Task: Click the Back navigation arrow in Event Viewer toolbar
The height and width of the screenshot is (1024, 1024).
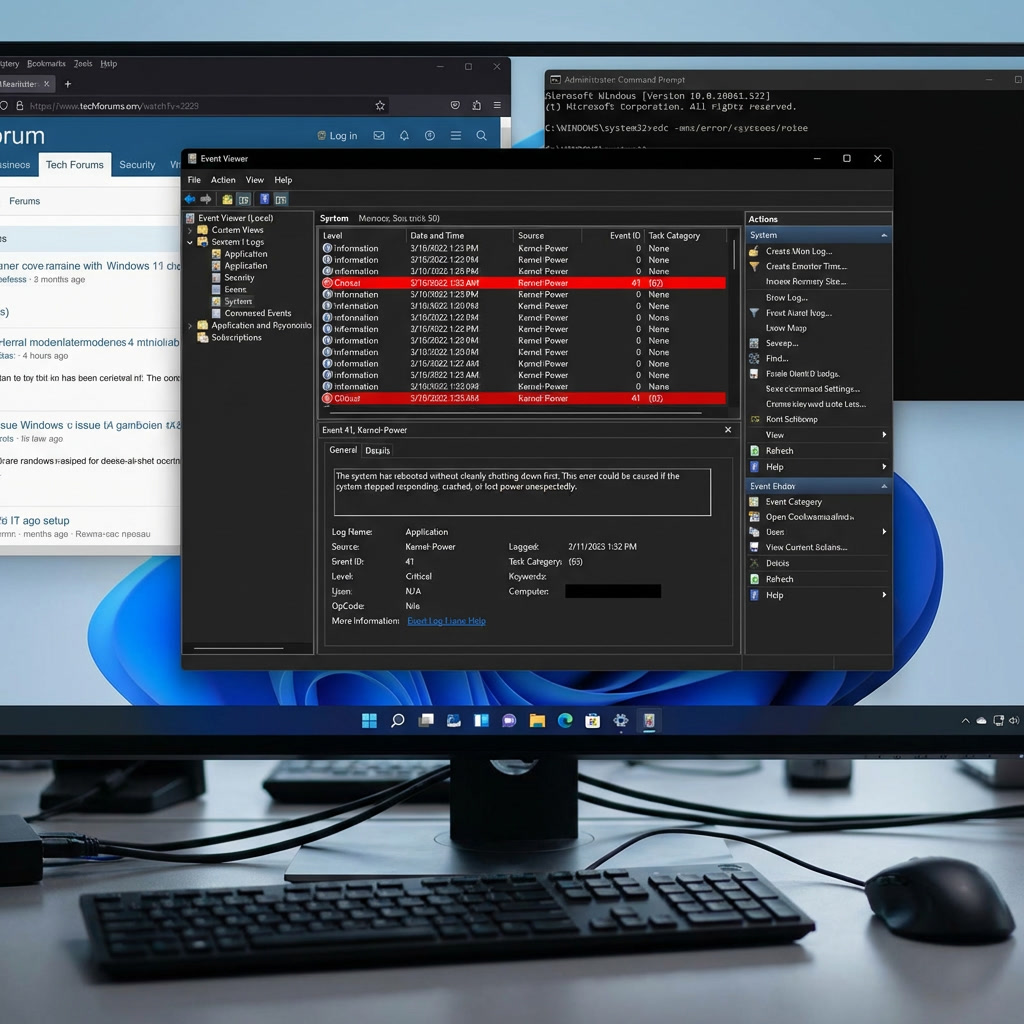Action: [190, 199]
